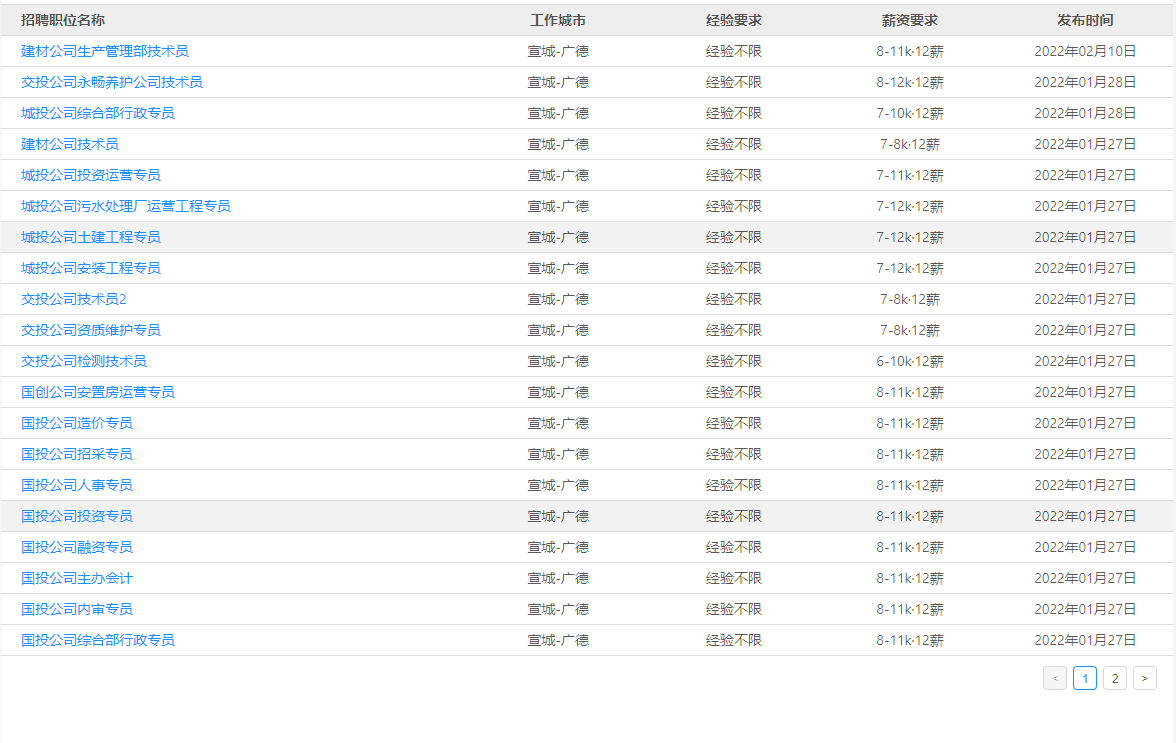Image resolution: width=1176 pixels, height=743 pixels.
Task: Click salary 6-10k·12薪
Action: 910,361
